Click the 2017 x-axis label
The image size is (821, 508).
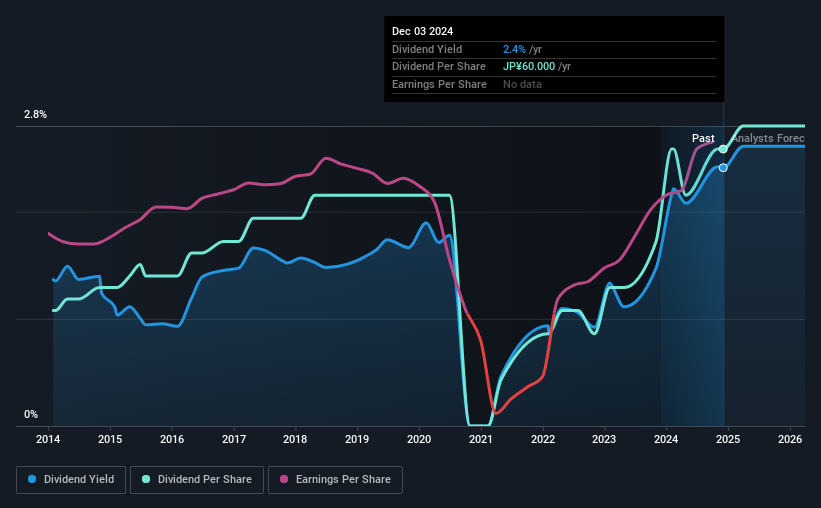click(x=234, y=439)
